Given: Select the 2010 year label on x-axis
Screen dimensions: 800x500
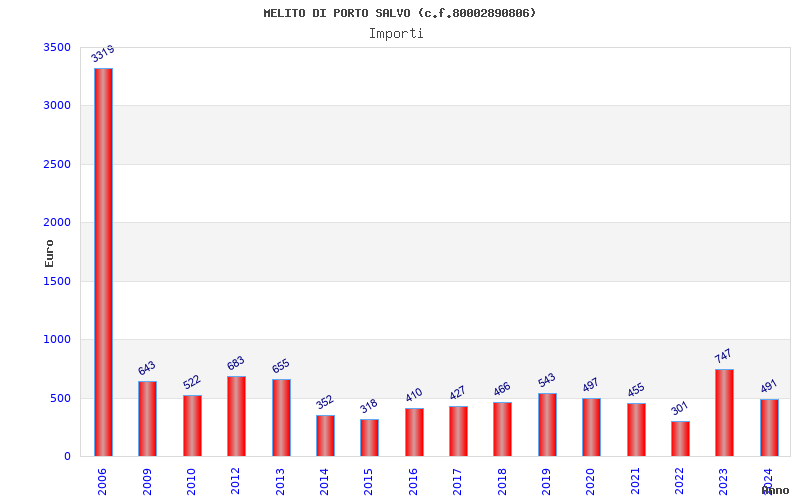Looking at the screenshot, I should (x=191, y=482).
